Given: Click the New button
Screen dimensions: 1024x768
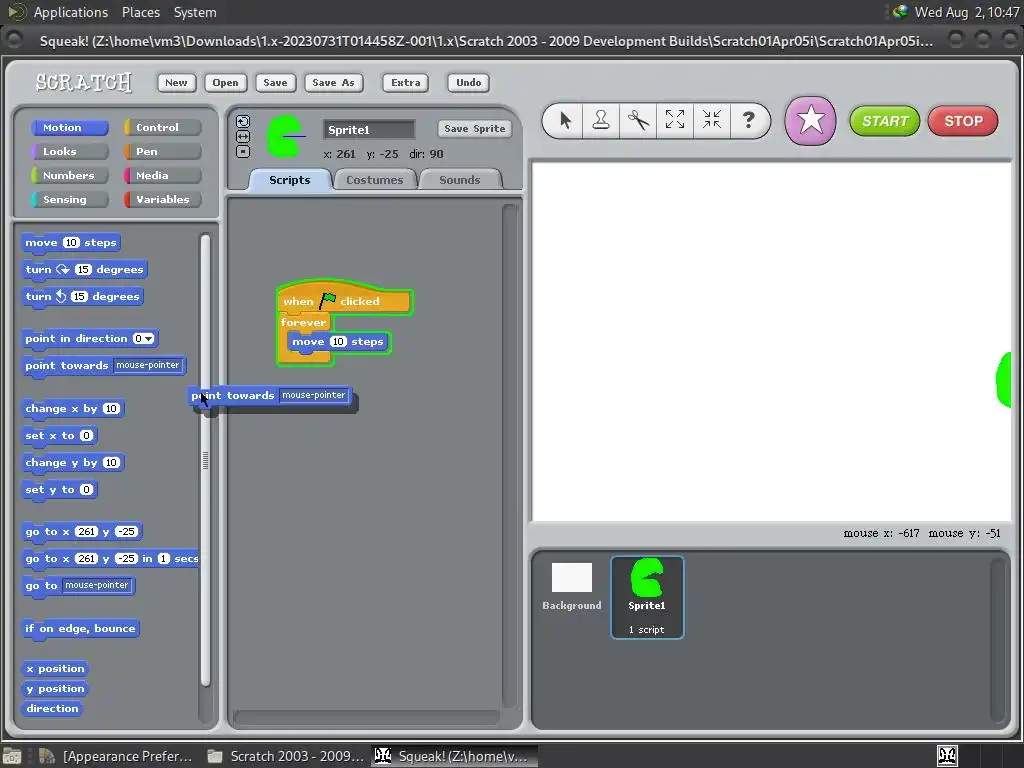Looking at the screenshot, I should coord(176,82).
